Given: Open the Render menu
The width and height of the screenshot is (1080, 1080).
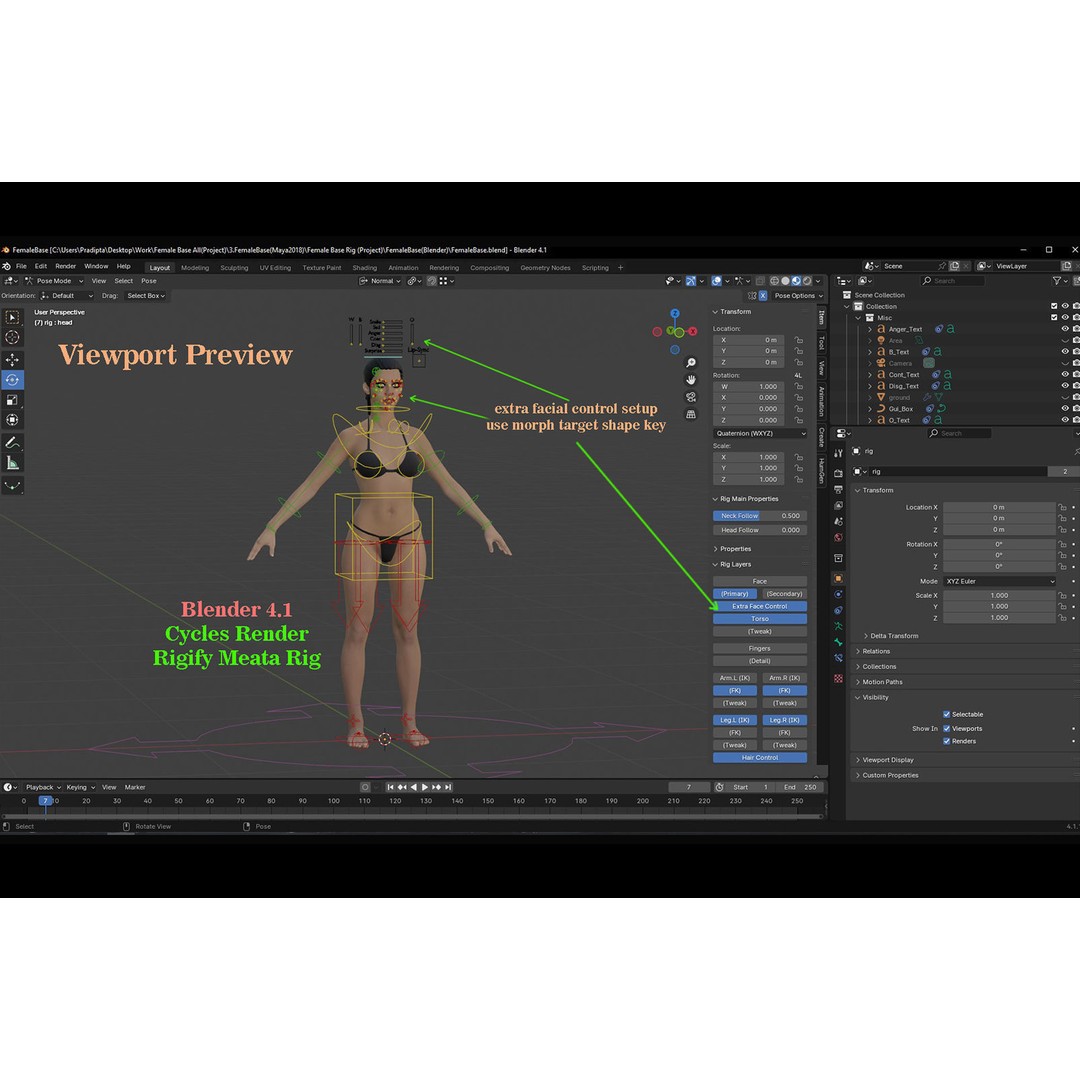Looking at the screenshot, I should pos(65,267).
